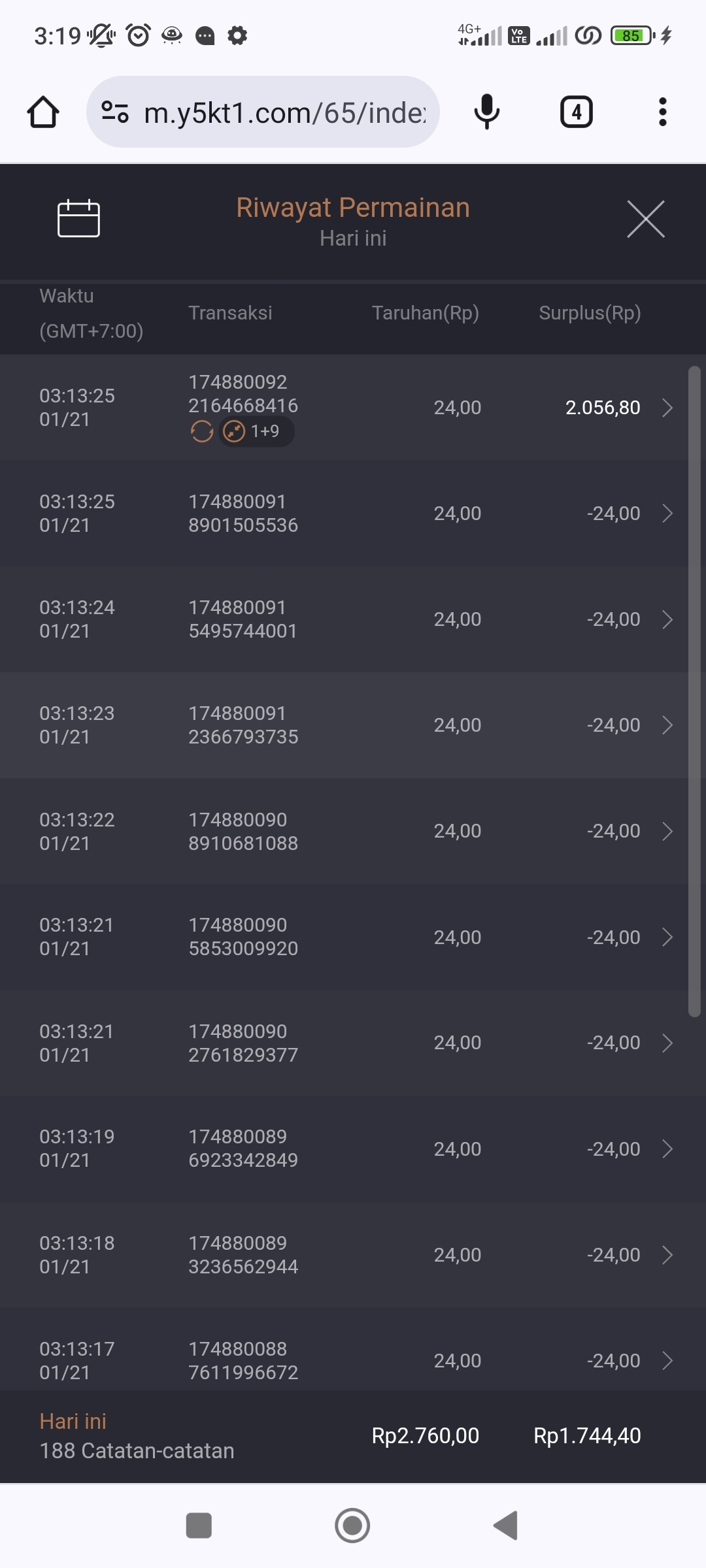The width and height of the screenshot is (706, 1568).
Task: Expand transaction ending 8901505536
Action: click(667, 514)
